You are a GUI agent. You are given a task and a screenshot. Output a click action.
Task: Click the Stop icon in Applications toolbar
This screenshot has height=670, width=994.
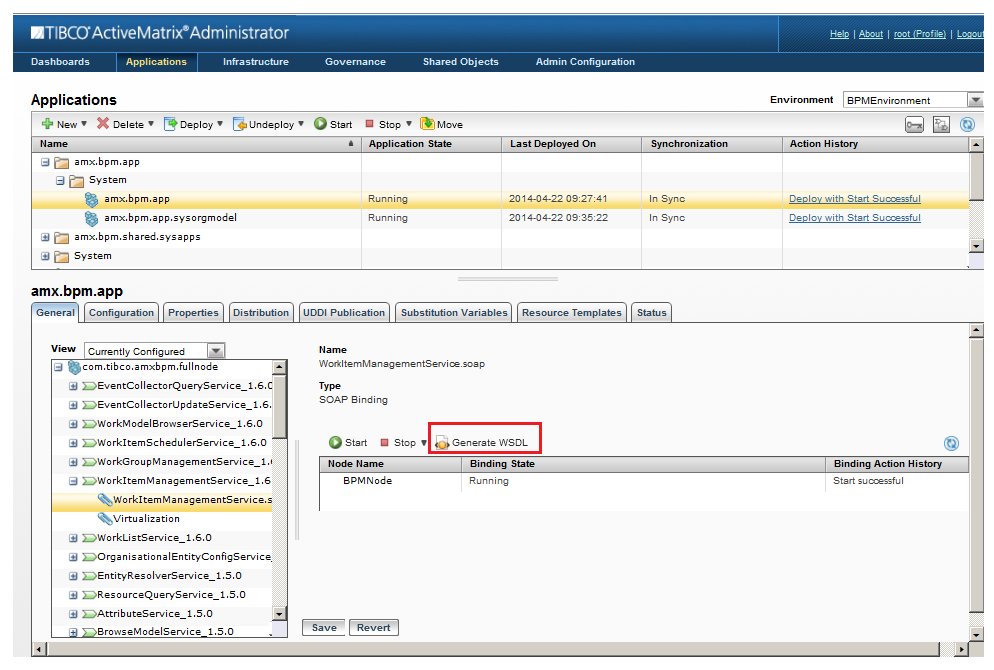370,124
